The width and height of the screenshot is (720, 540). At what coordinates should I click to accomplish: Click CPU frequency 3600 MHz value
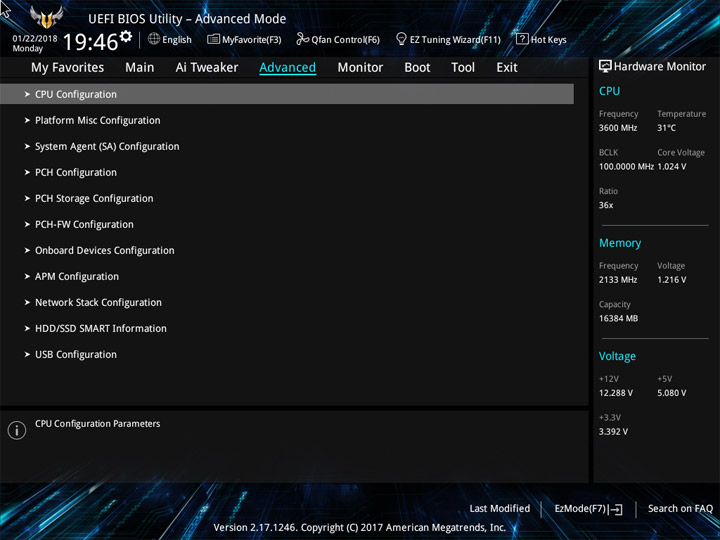618,128
